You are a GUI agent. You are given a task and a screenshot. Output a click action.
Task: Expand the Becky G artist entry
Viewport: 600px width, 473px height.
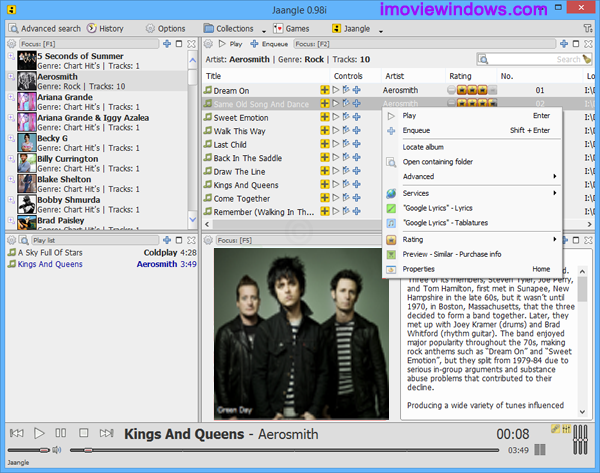coord(11,138)
